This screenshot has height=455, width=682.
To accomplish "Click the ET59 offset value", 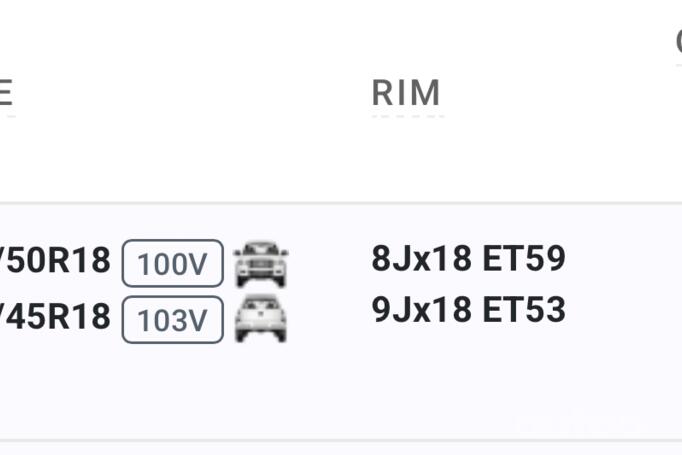I will 524,259.
